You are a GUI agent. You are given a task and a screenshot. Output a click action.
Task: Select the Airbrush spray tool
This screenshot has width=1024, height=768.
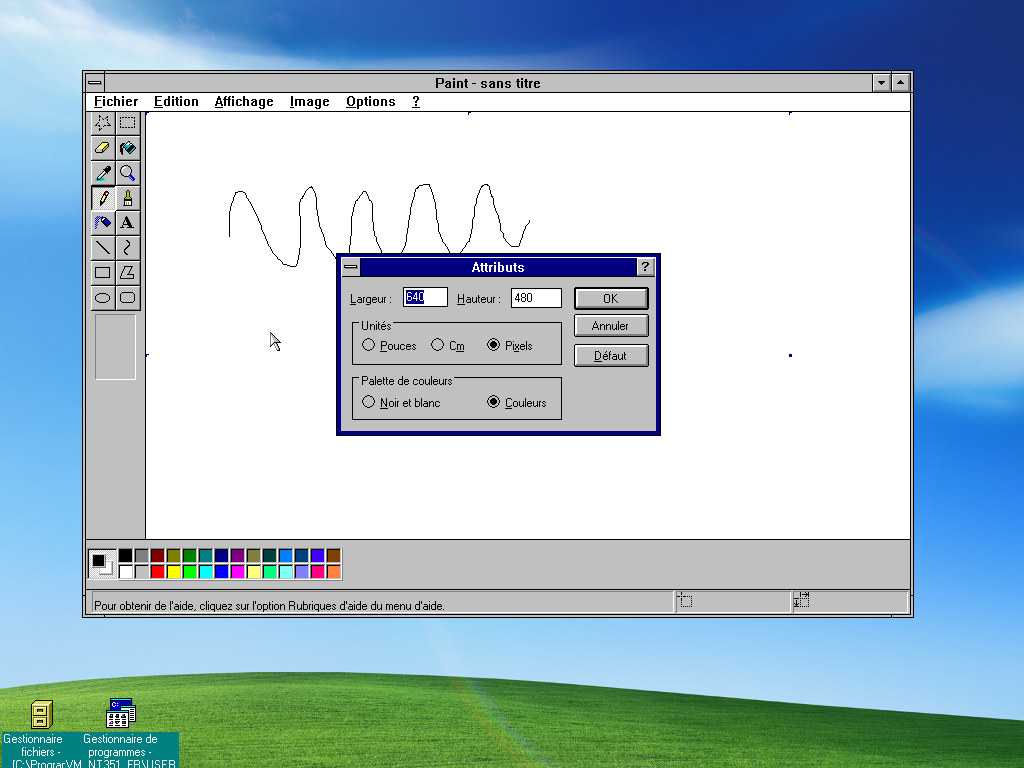click(x=103, y=223)
